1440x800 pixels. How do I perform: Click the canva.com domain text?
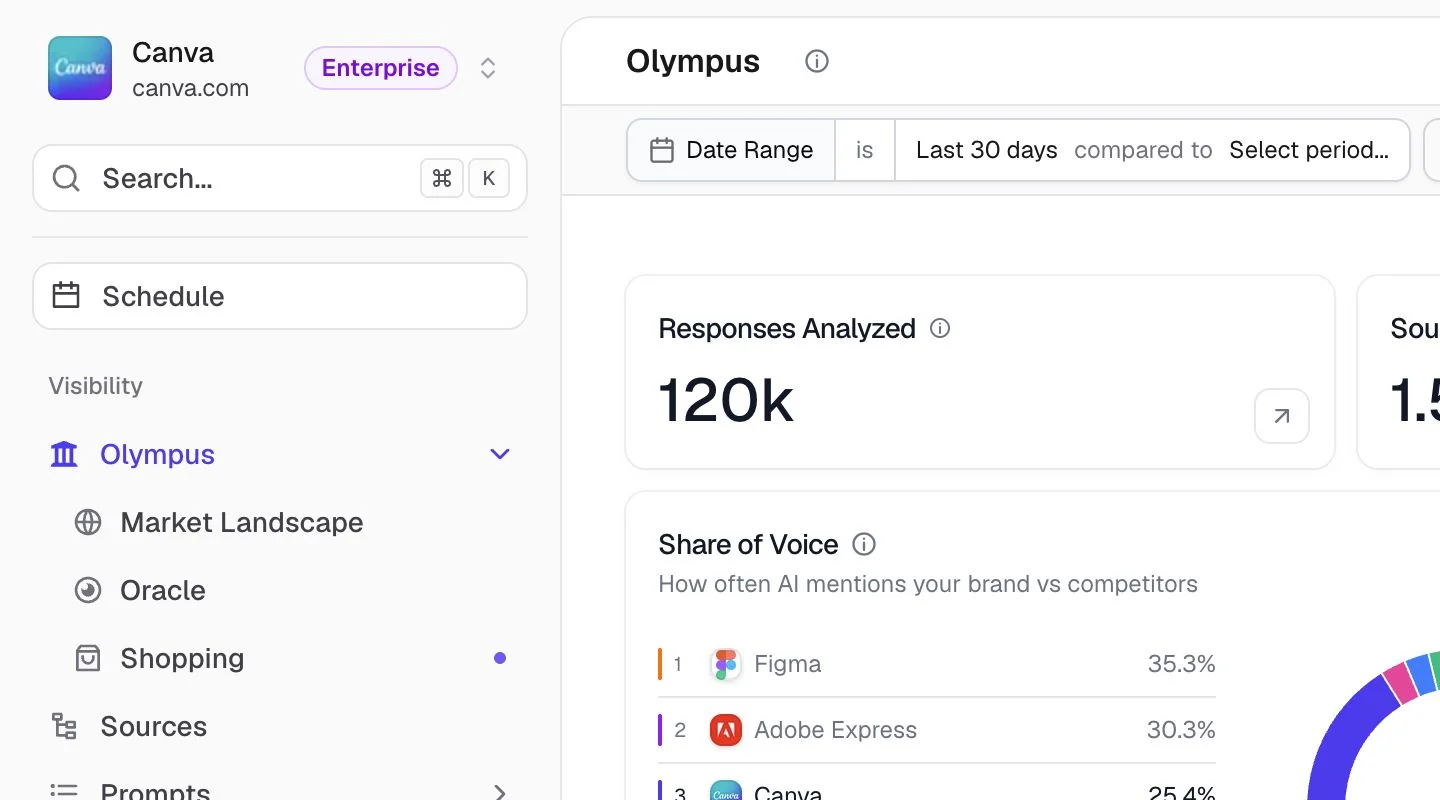(x=190, y=88)
